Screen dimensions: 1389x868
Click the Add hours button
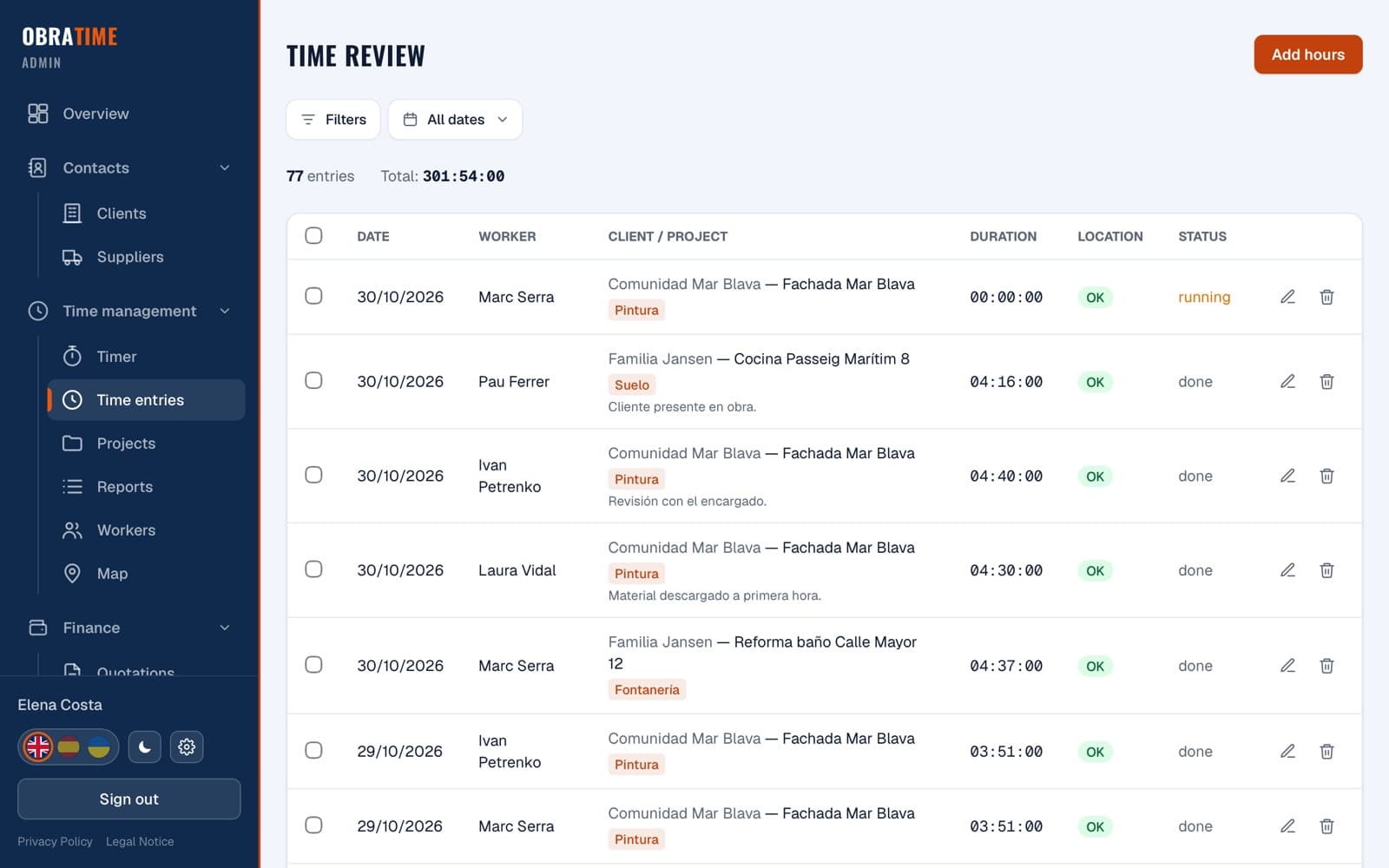click(1307, 55)
